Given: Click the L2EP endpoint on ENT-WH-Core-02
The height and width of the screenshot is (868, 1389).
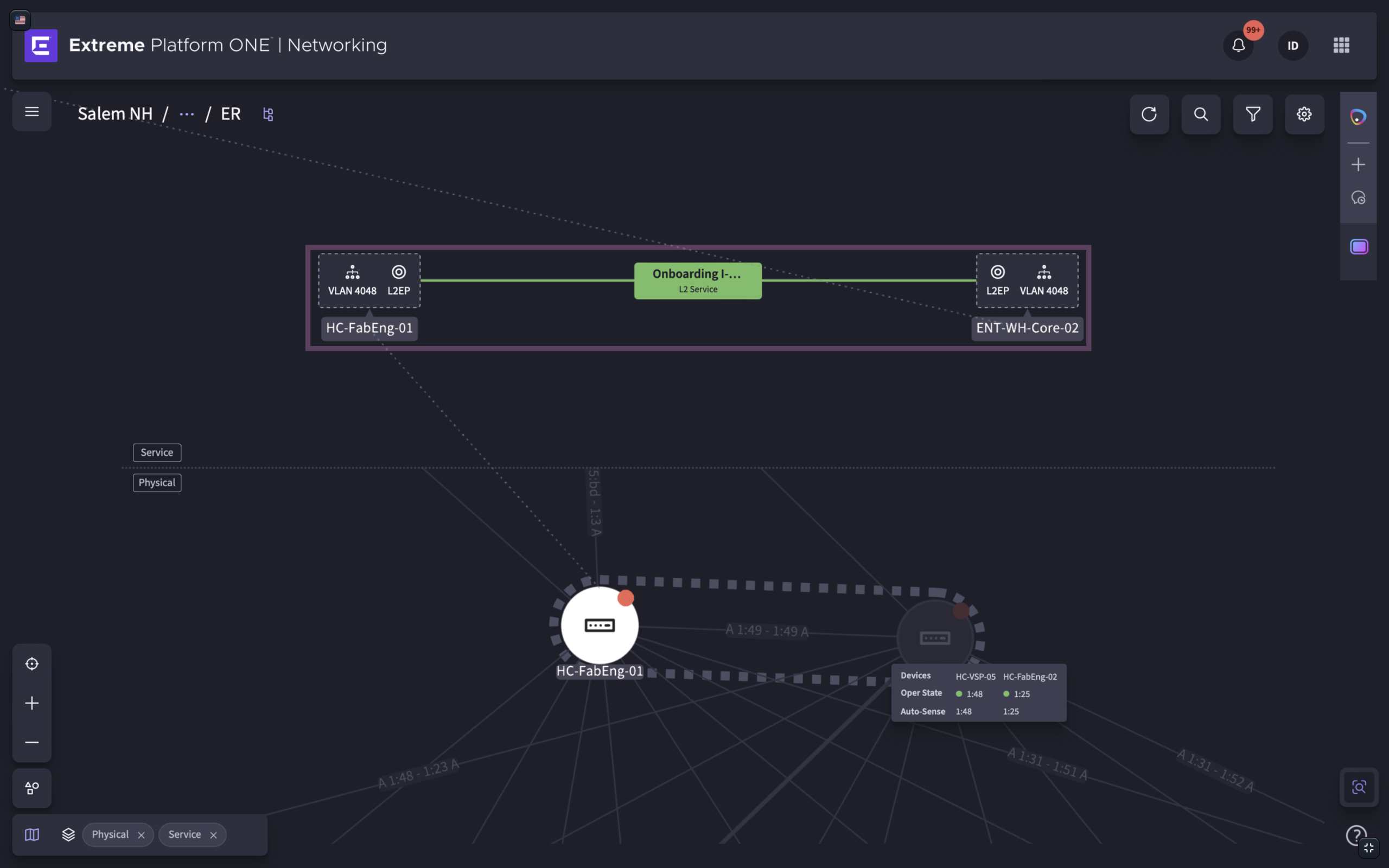Looking at the screenshot, I should pyautogui.click(x=998, y=280).
